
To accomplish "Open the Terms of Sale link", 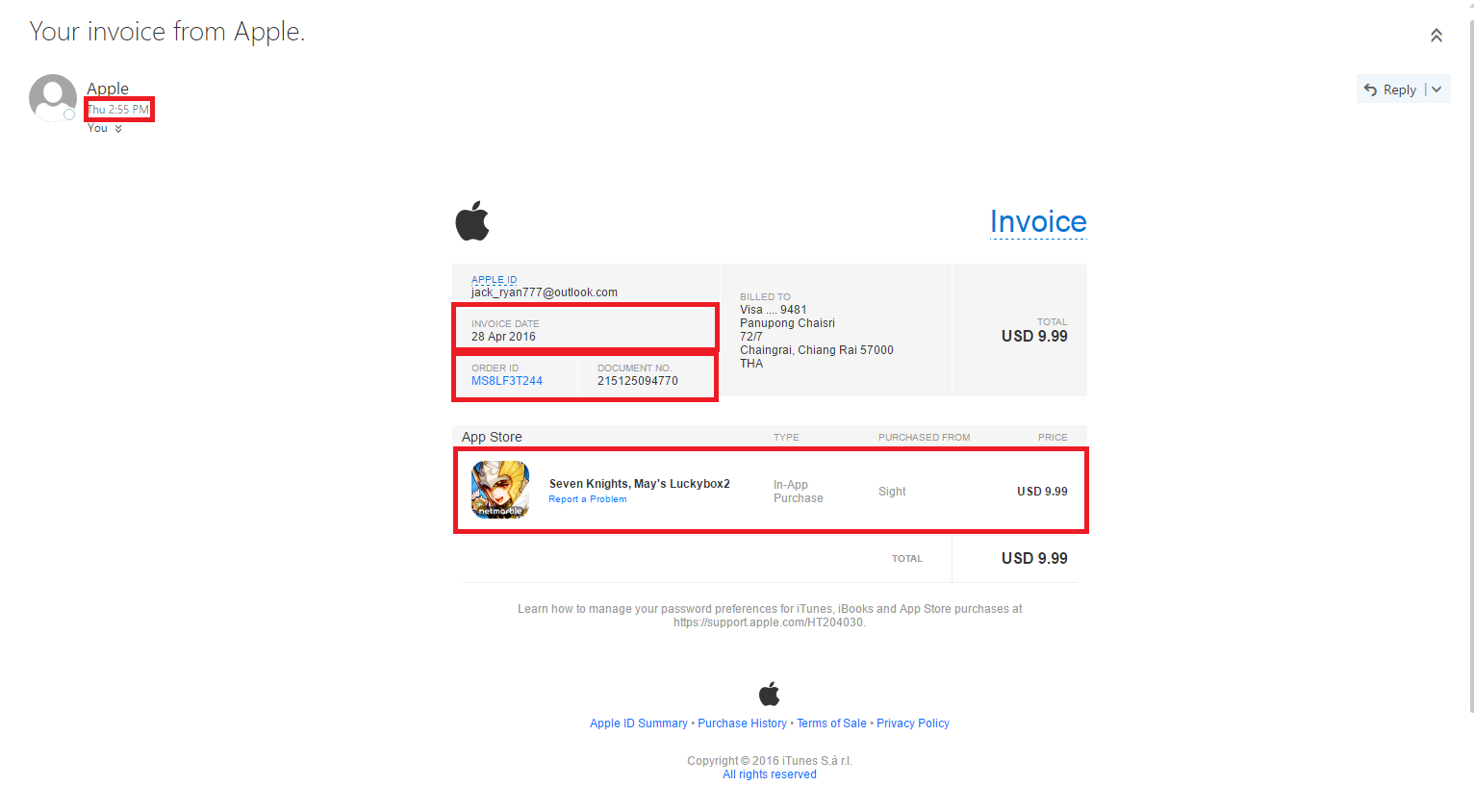I will coord(831,723).
